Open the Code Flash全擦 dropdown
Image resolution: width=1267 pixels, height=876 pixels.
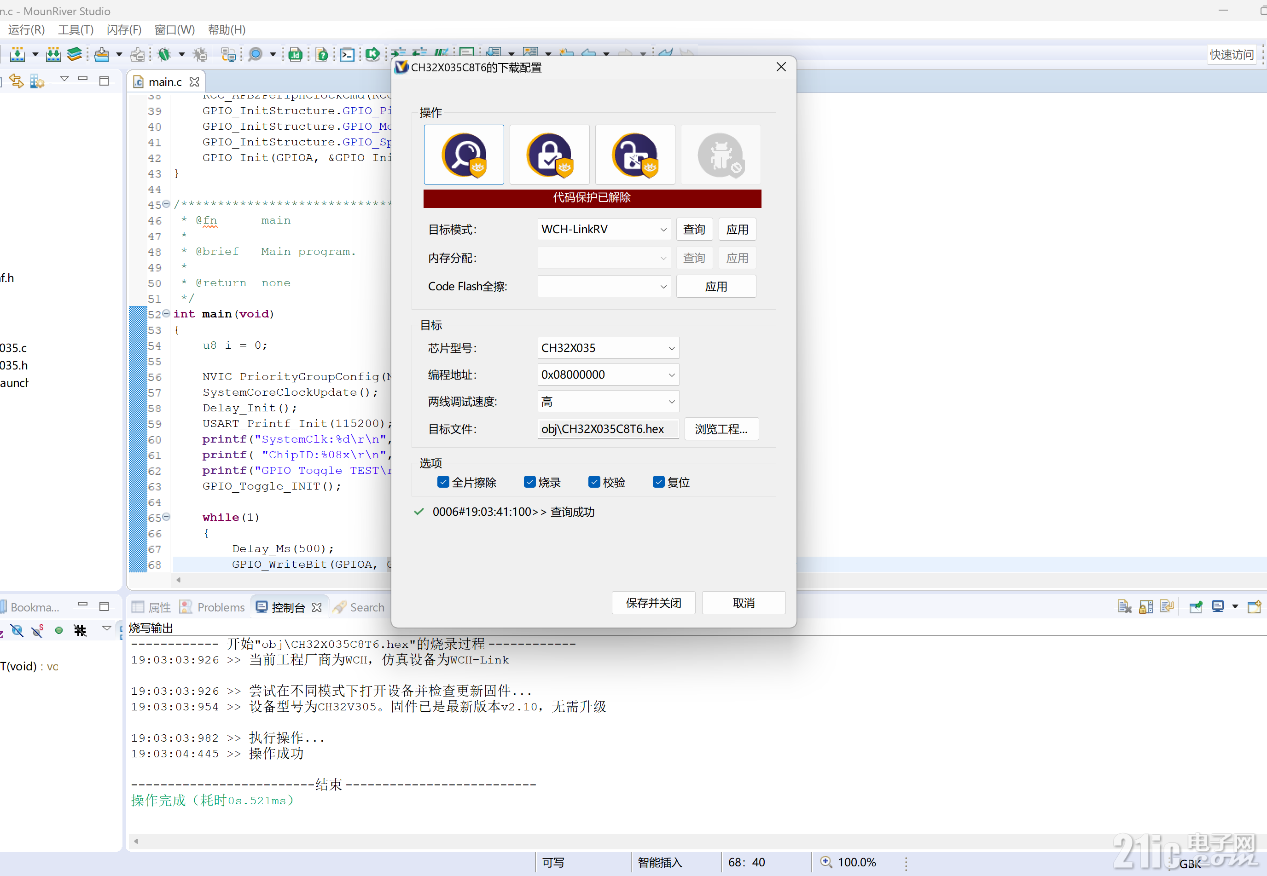604,286
